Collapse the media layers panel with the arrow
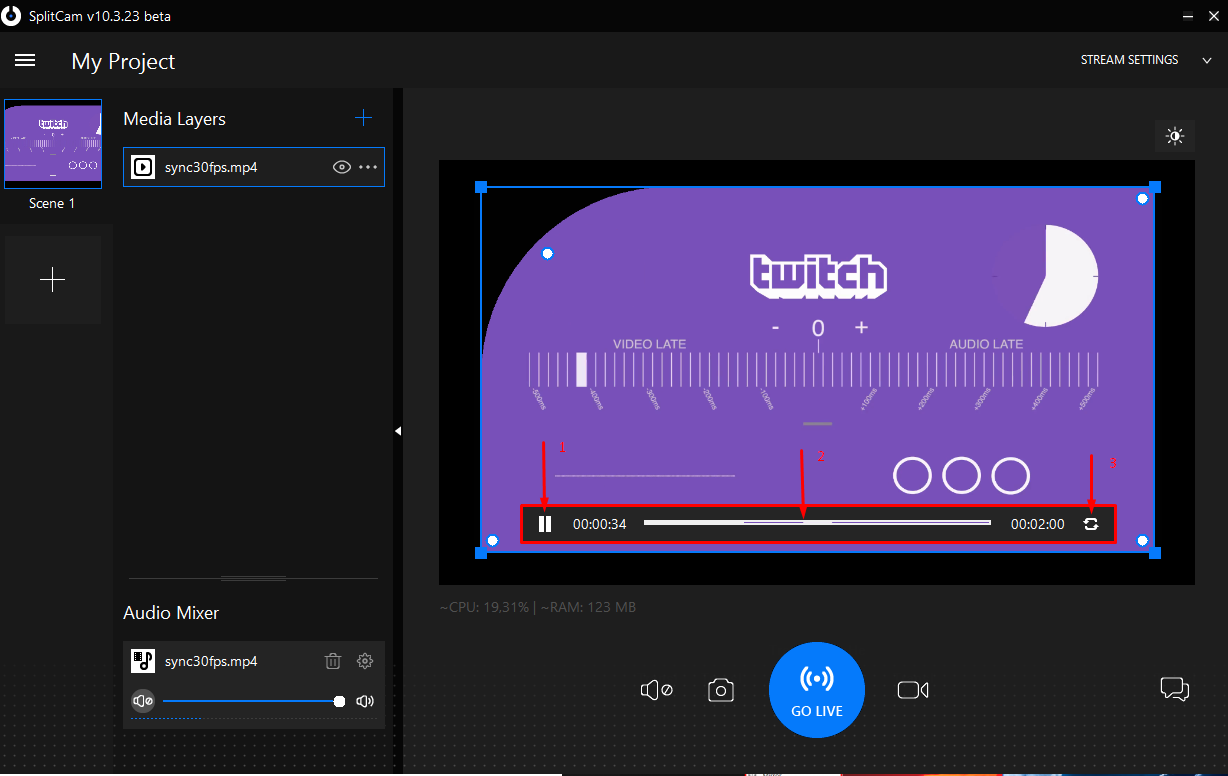The image size is (1228, 776). 399,430
